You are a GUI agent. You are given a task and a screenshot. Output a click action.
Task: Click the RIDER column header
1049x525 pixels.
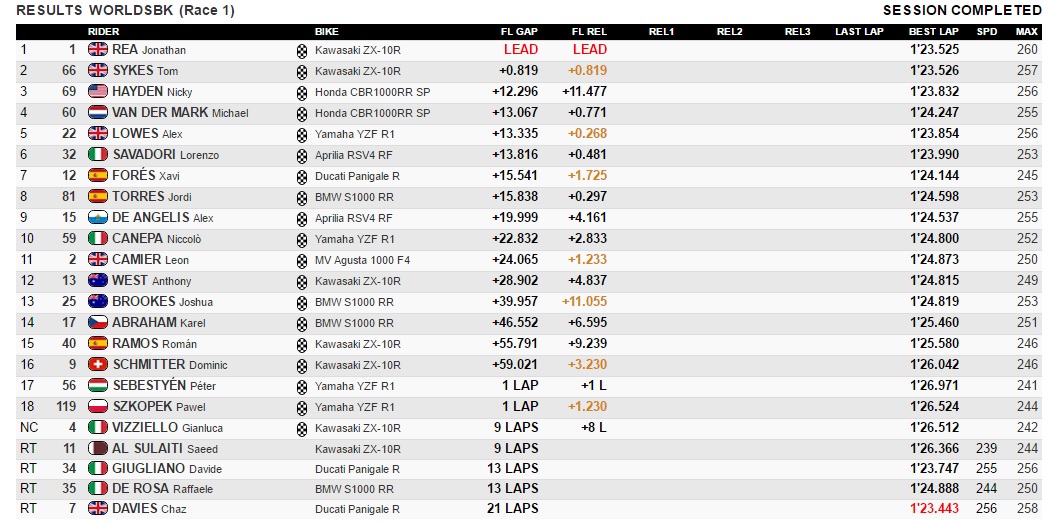104,31
